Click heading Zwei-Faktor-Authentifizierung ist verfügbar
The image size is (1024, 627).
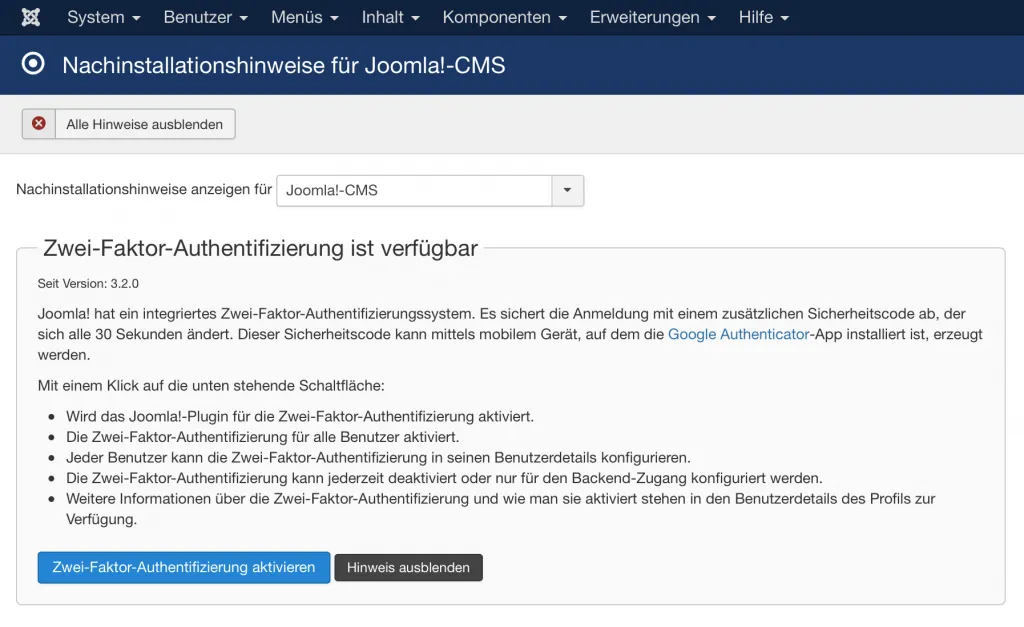[x=260, y=248]
